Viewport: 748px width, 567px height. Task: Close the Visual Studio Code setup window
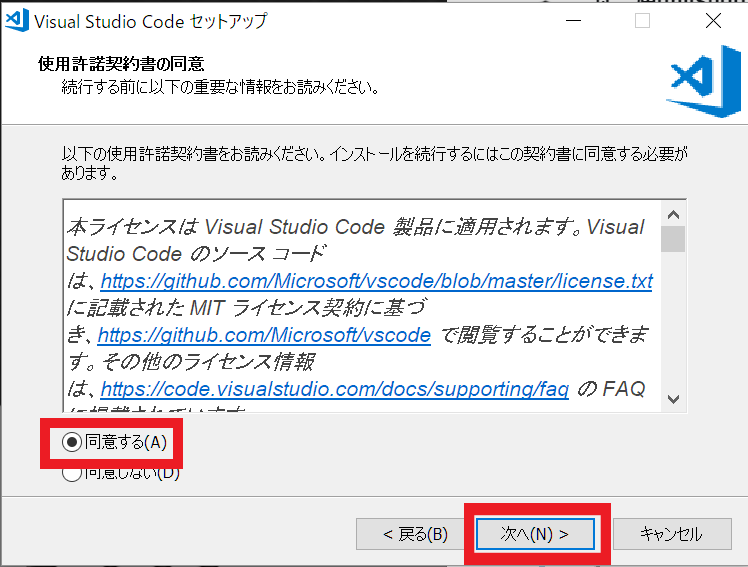tap(713, 21)
